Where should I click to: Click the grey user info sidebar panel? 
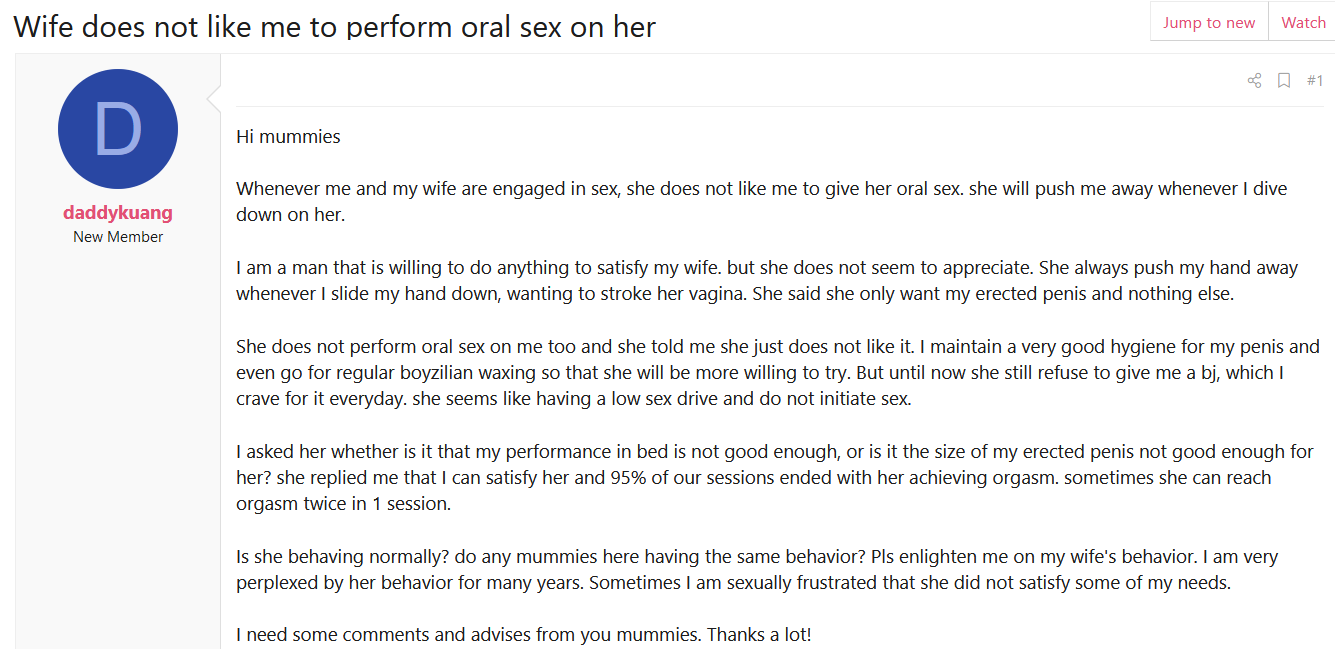click(x=118, y=351)
